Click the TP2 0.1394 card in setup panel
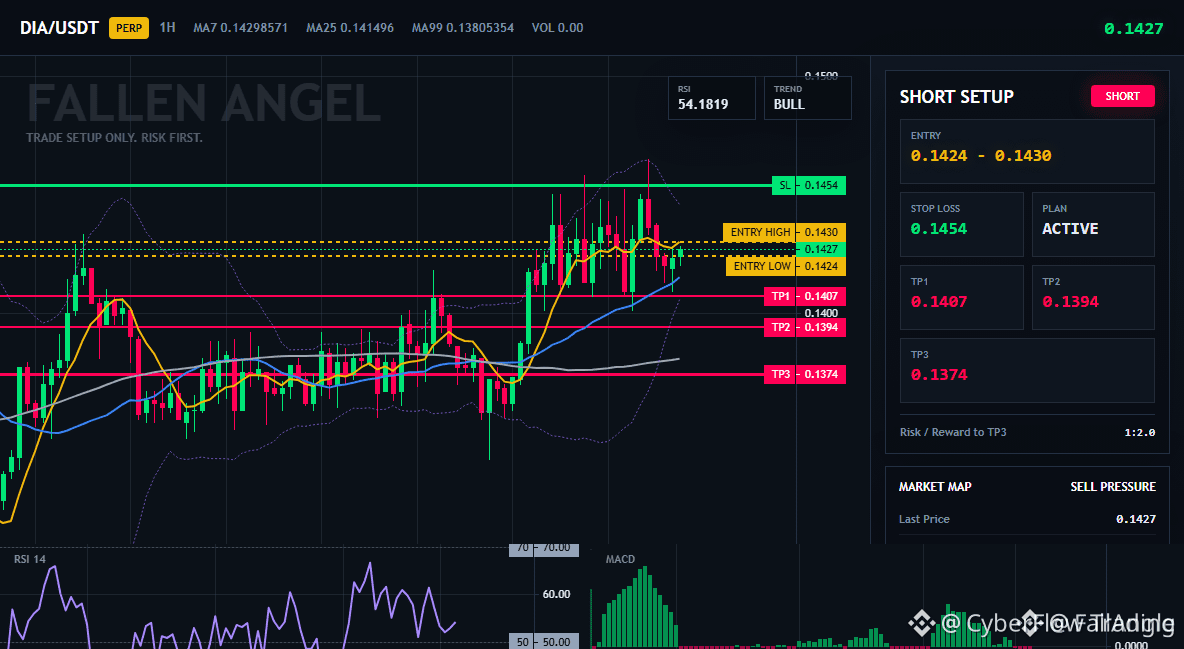This screenshot has height=649, width=1184. click(1093, 297)
